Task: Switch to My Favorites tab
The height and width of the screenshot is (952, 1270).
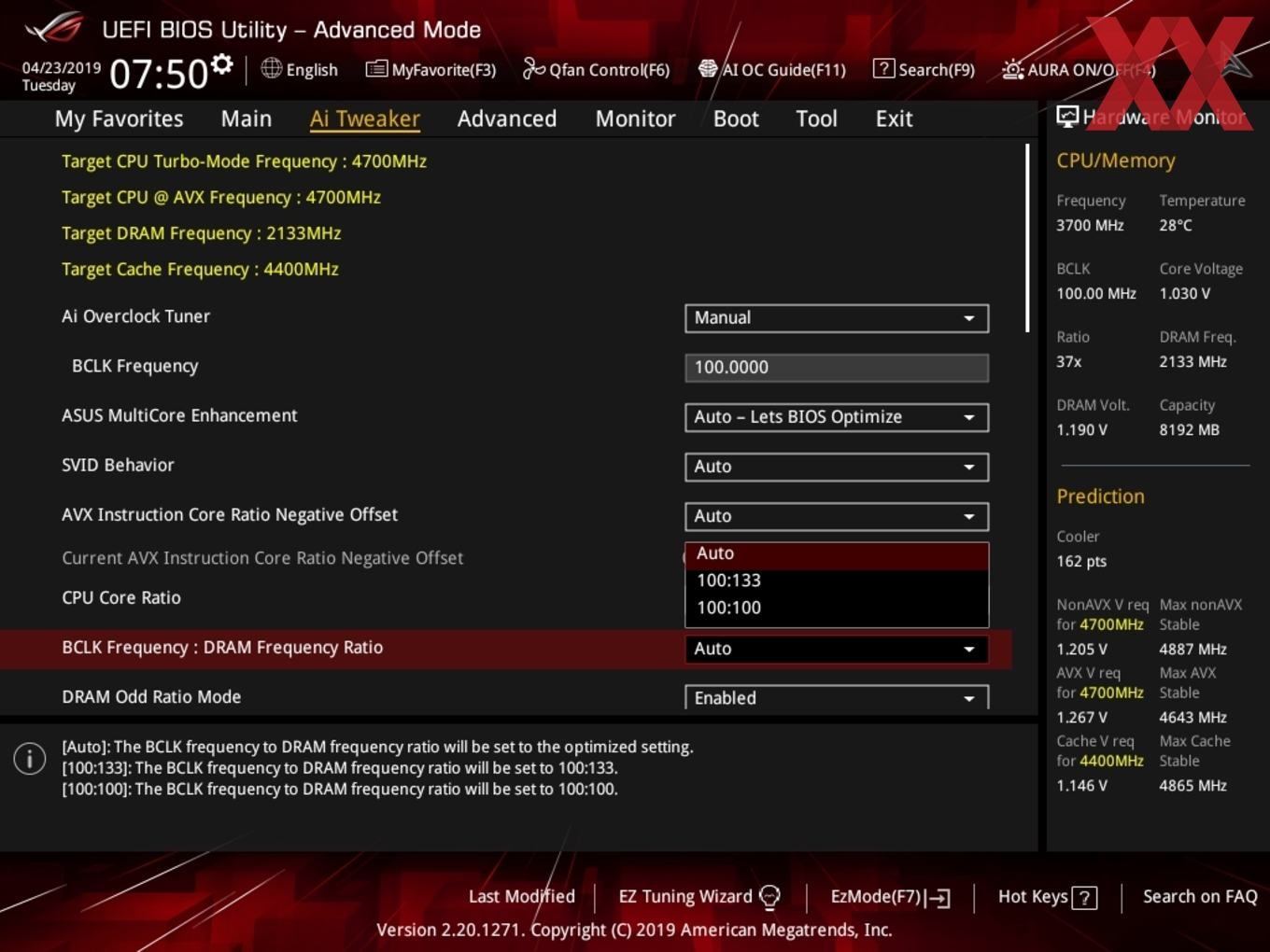Action: pyautogui.click(x=119, y=119)
